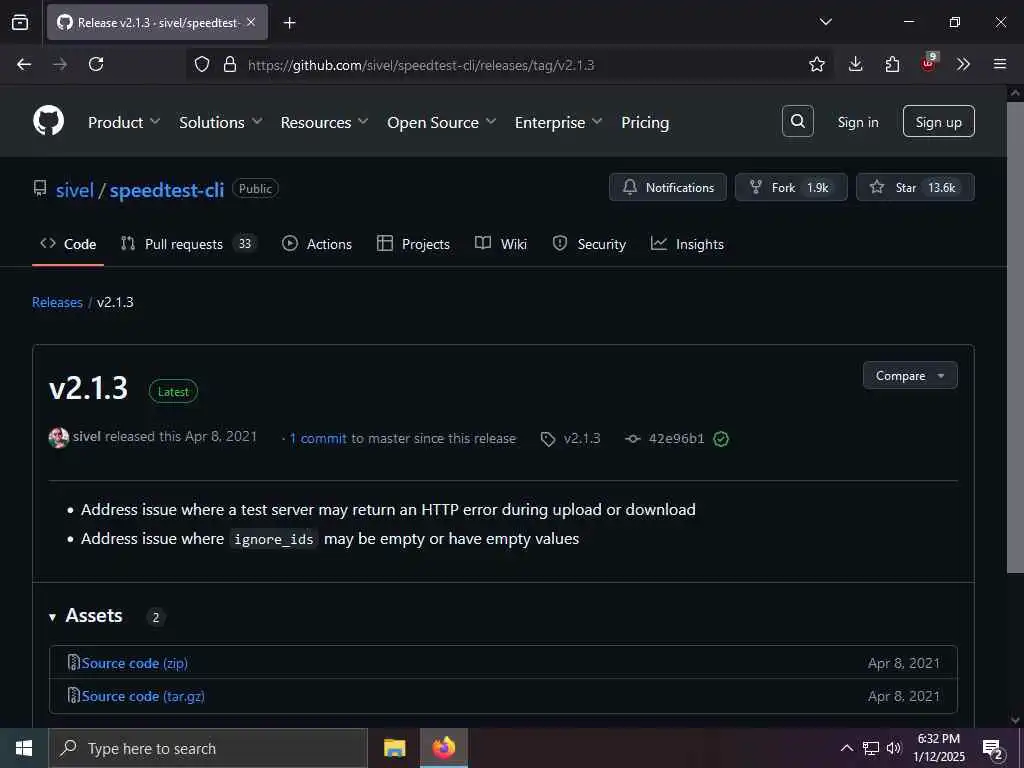Open File Explorer from the taskbar

pos(394,748)
